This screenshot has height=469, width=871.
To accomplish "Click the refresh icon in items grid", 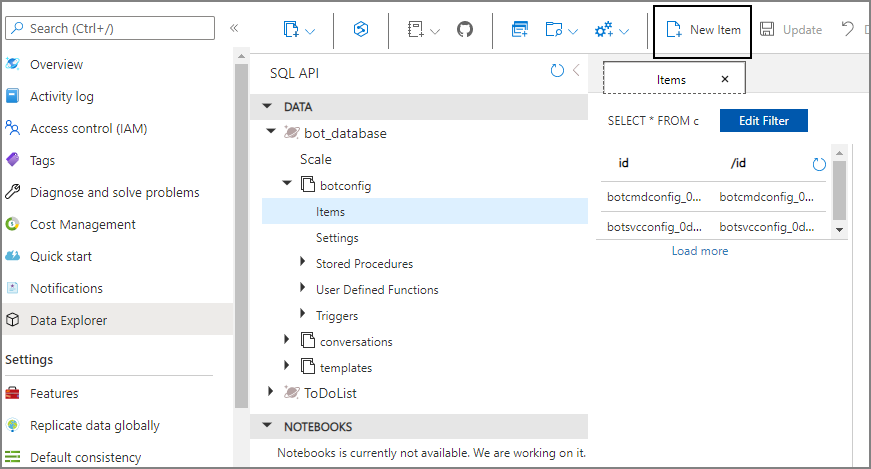I will tap(819, 164).
